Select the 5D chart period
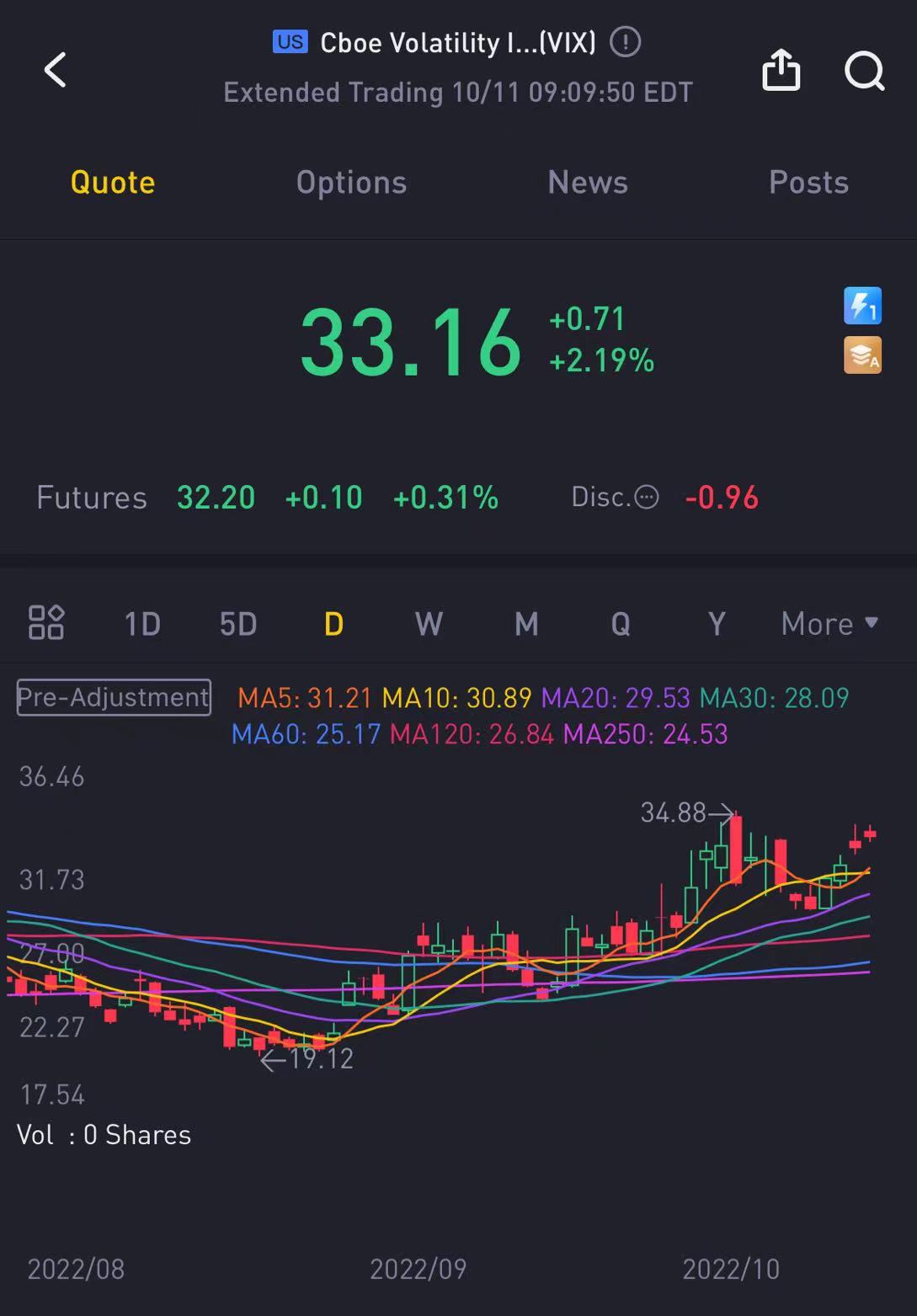The width and height of the screenshot is (917, 1316). 238,624
